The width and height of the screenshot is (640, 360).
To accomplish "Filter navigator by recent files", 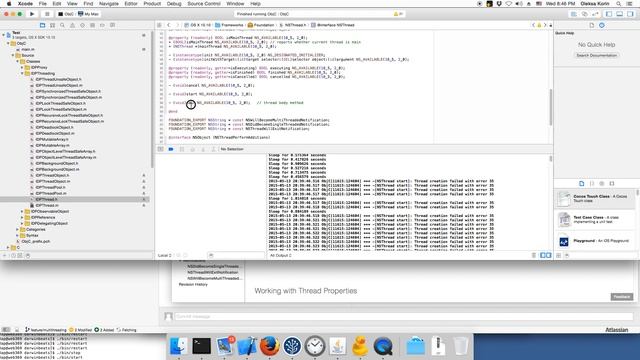I will 13,256.
